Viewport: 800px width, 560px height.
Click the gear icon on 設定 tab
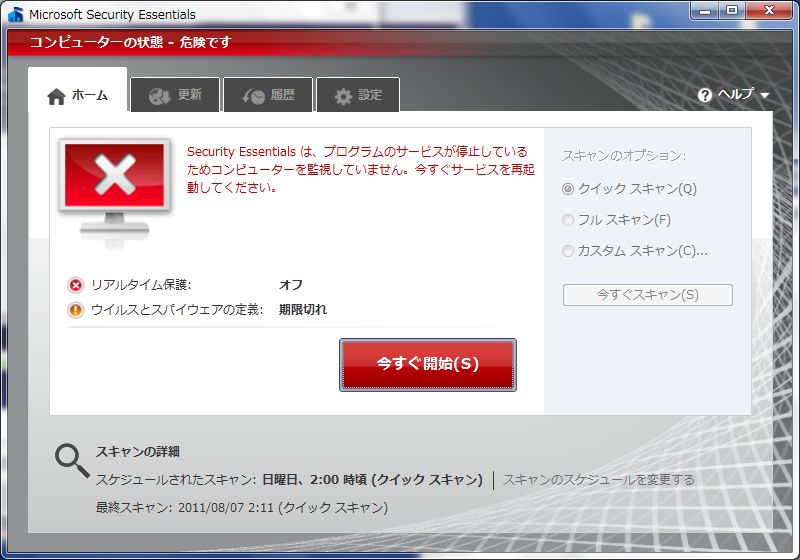(x=343, y=96)
